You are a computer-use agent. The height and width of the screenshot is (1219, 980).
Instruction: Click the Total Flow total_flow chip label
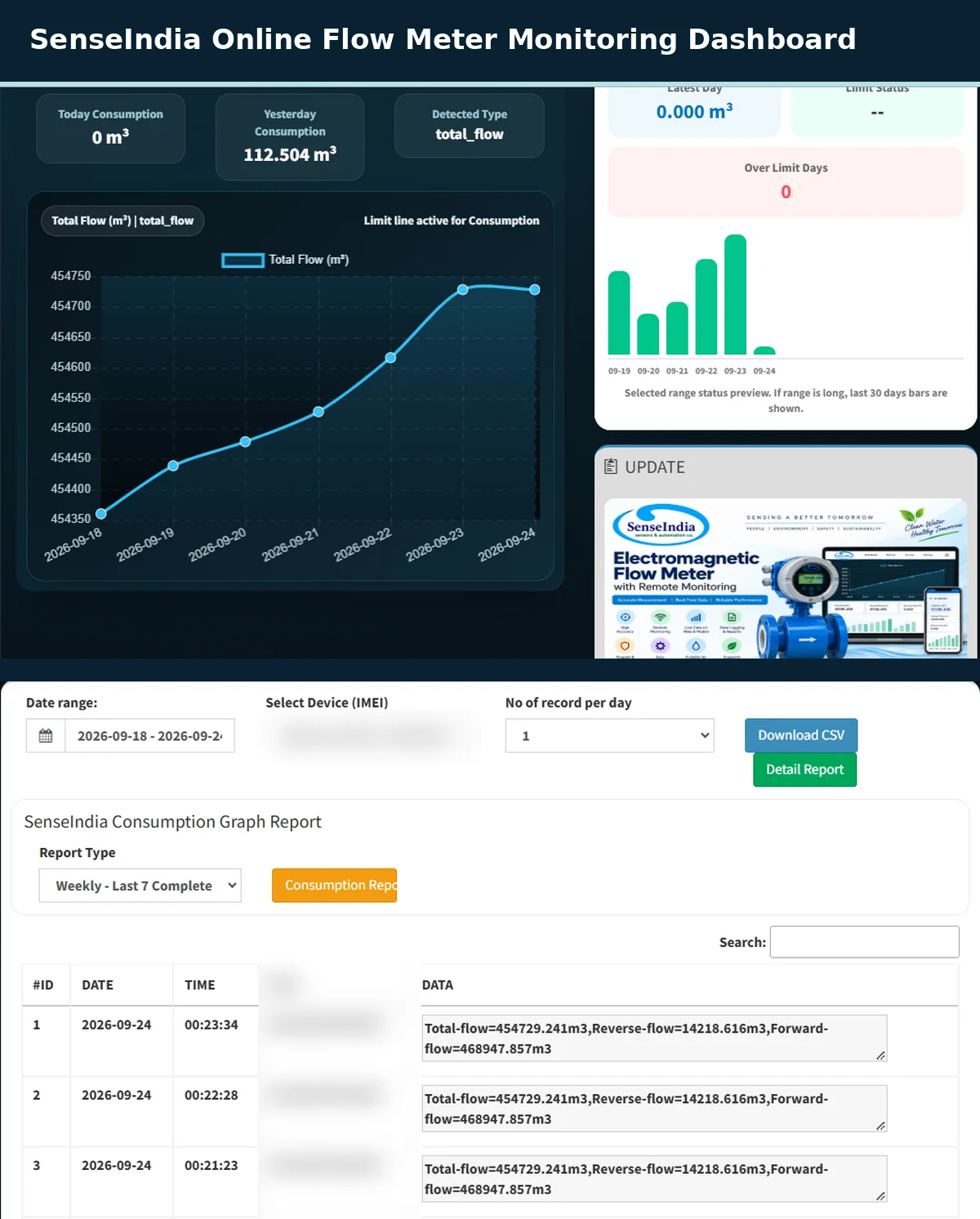122,221
